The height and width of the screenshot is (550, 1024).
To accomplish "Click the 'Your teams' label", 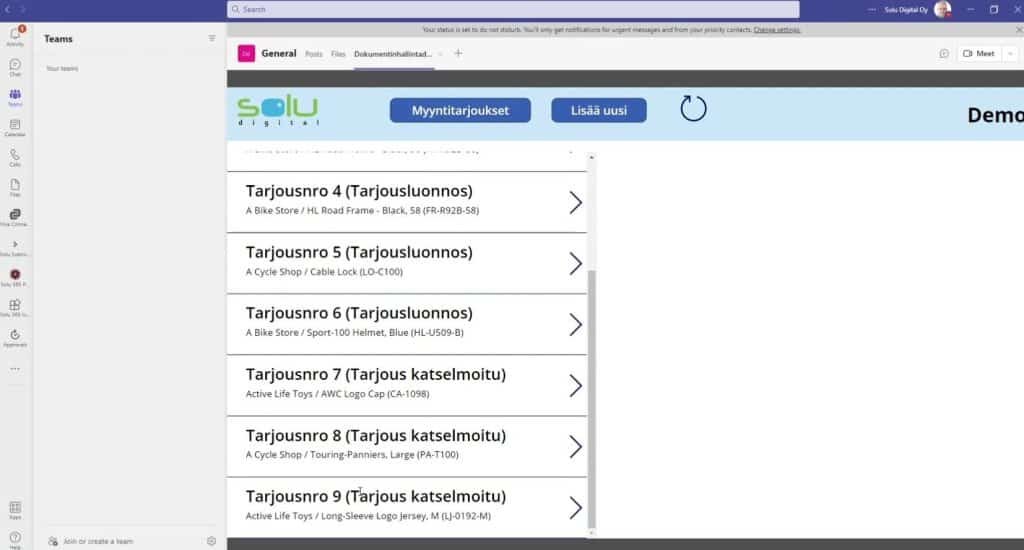I will coord(62,69).
